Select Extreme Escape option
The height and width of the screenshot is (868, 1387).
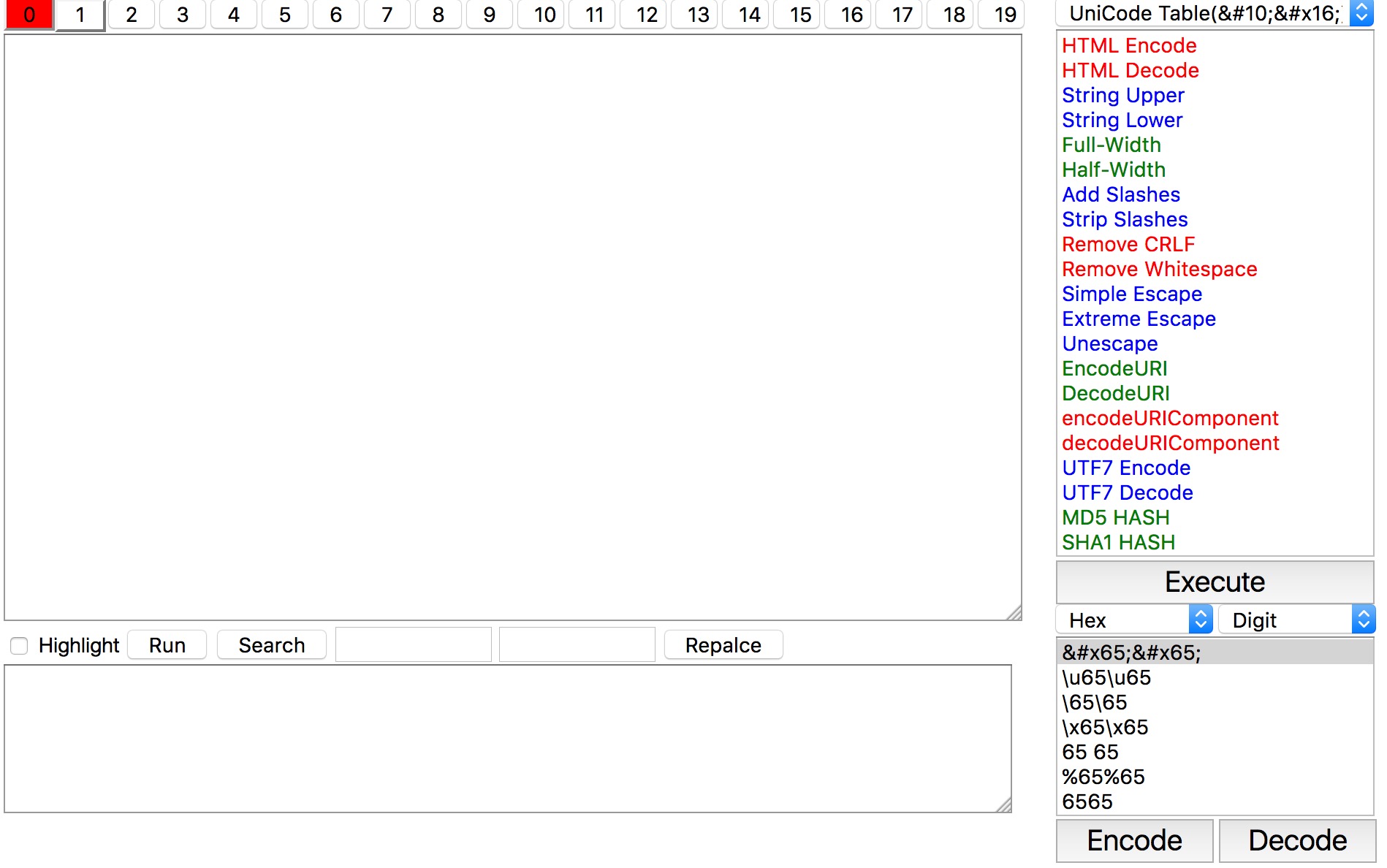click(1215, 319)
